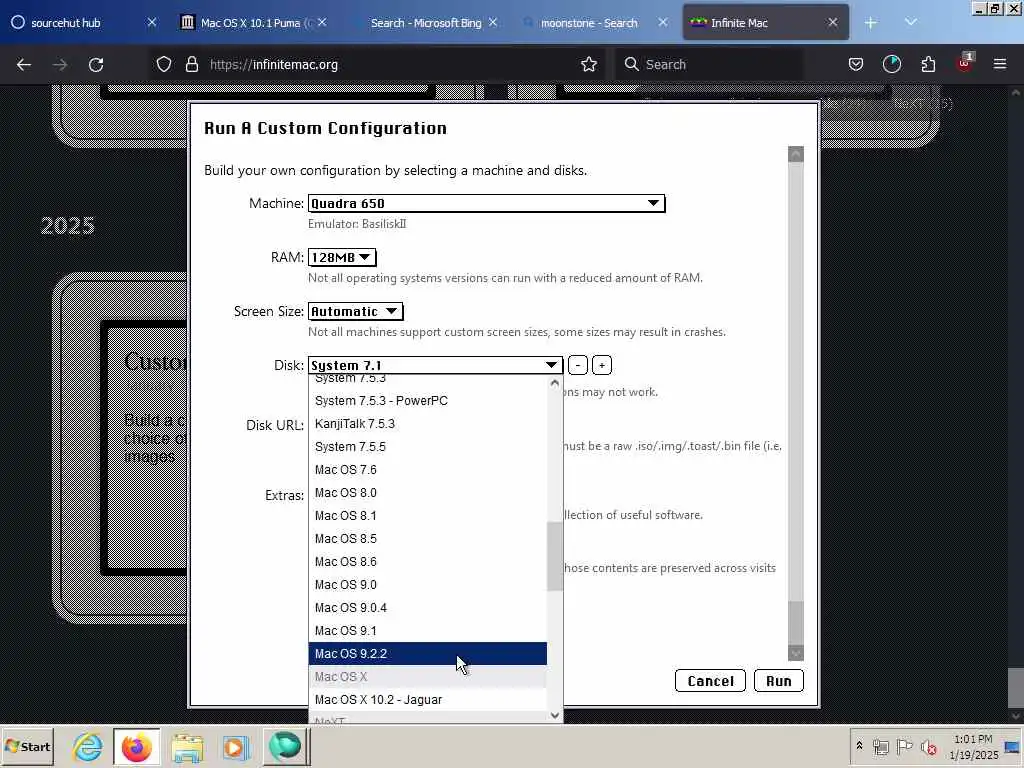Viewport: 1024px width, 768px height.
Task: Open Firefox taskbar button
Action: [x=136, y=746]
